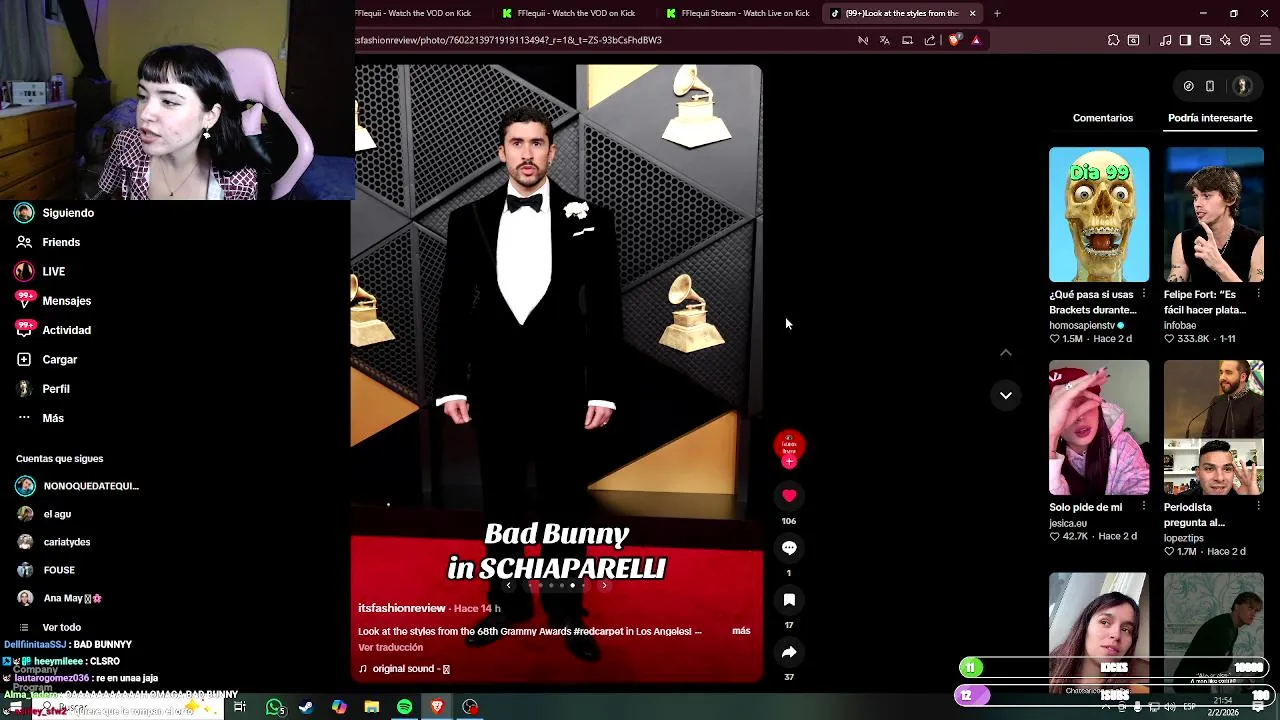
Task: Open infobae creator profile
Action: [1180, 326]
